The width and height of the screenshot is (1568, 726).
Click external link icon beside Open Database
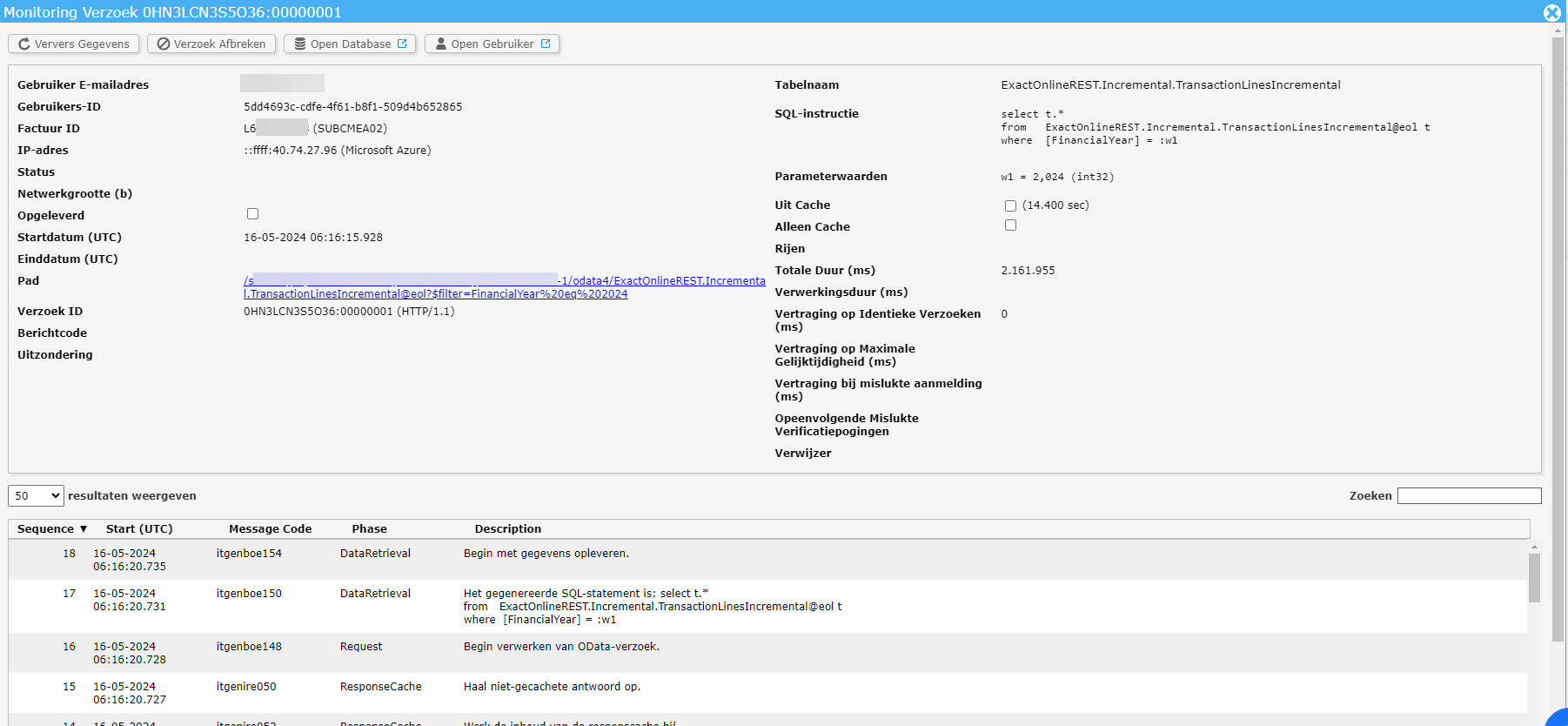pyautogui.click(x=402, y=44)
